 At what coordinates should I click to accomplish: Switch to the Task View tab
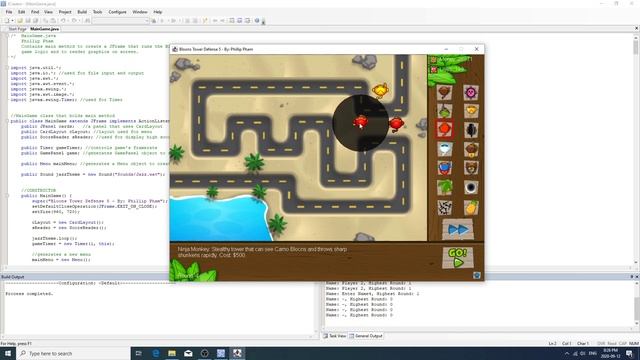[335, 336]
